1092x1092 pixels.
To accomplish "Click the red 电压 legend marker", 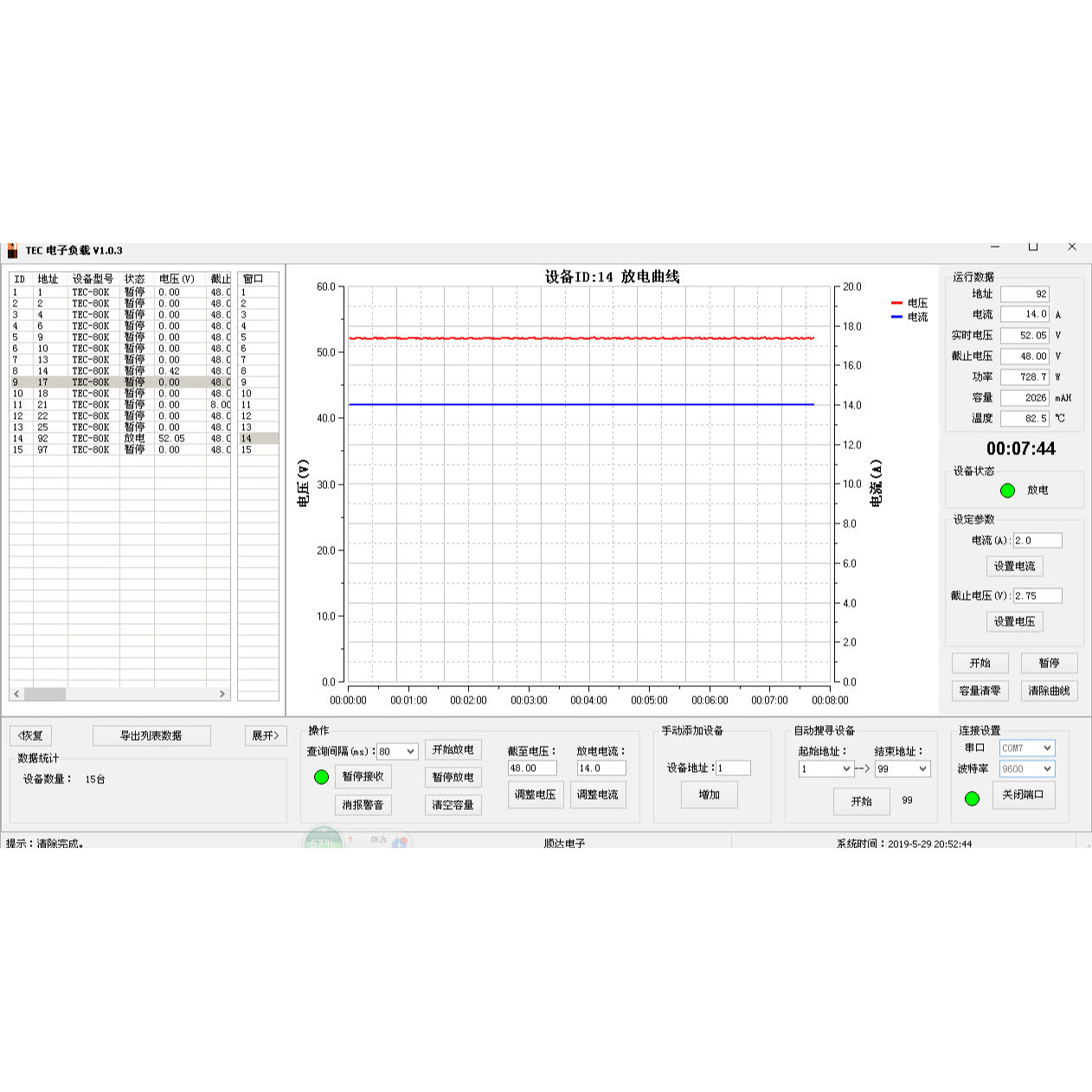I will click(x=896, y=304).
